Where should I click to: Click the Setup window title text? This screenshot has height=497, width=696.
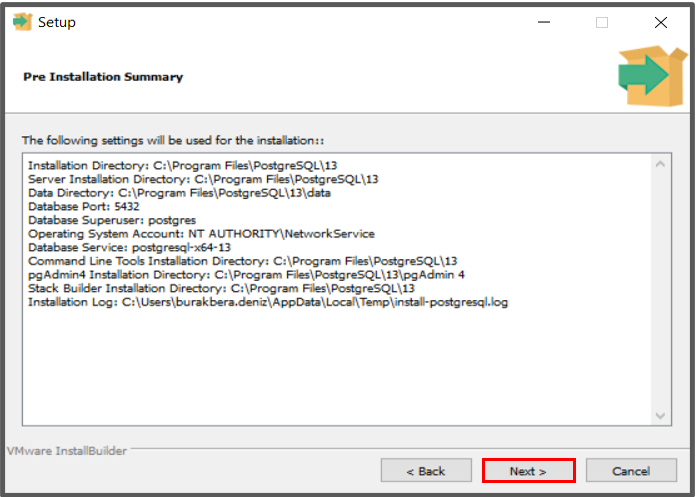57,22
